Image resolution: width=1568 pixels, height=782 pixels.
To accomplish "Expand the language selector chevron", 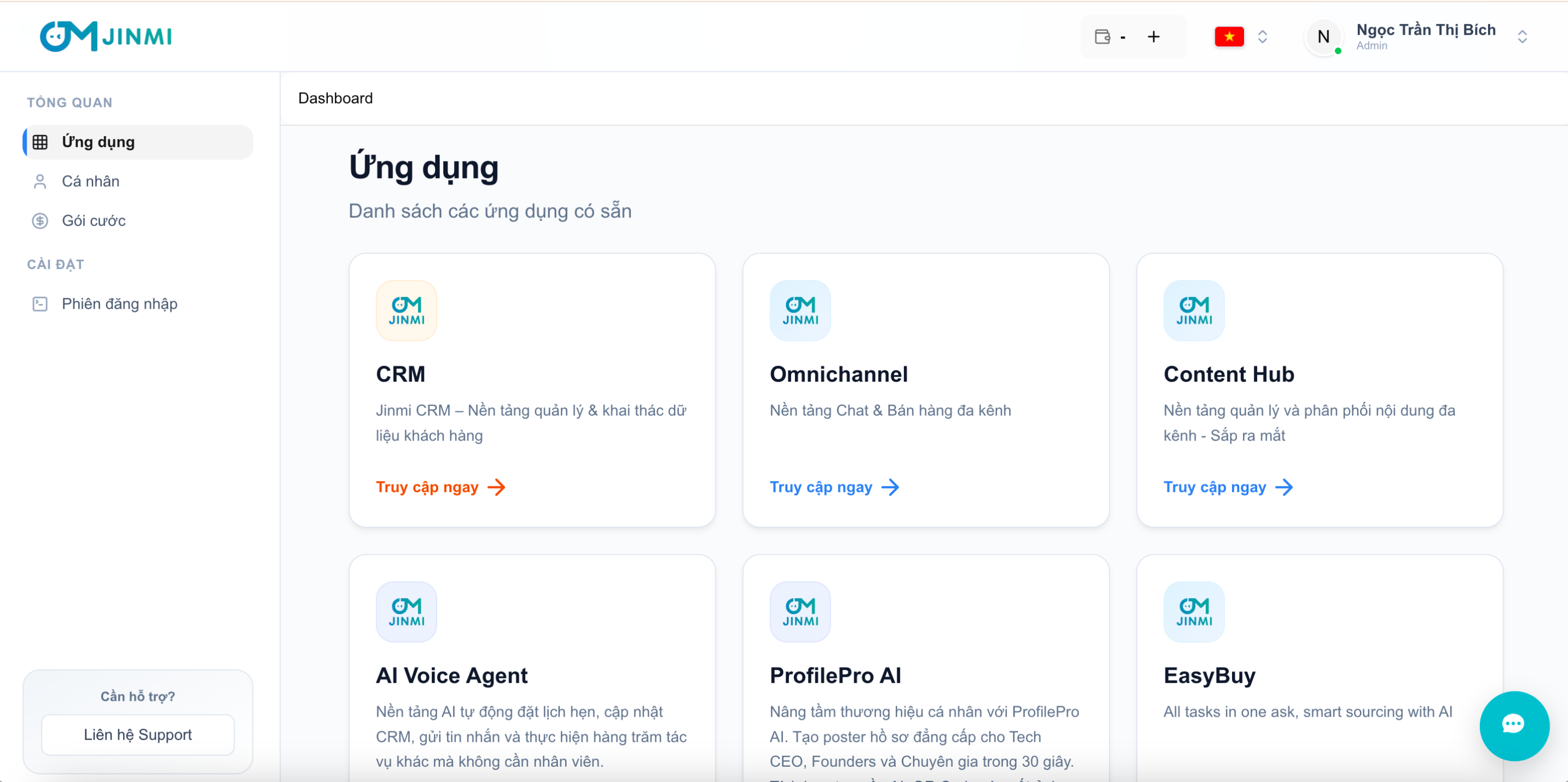I will 1263,36.
